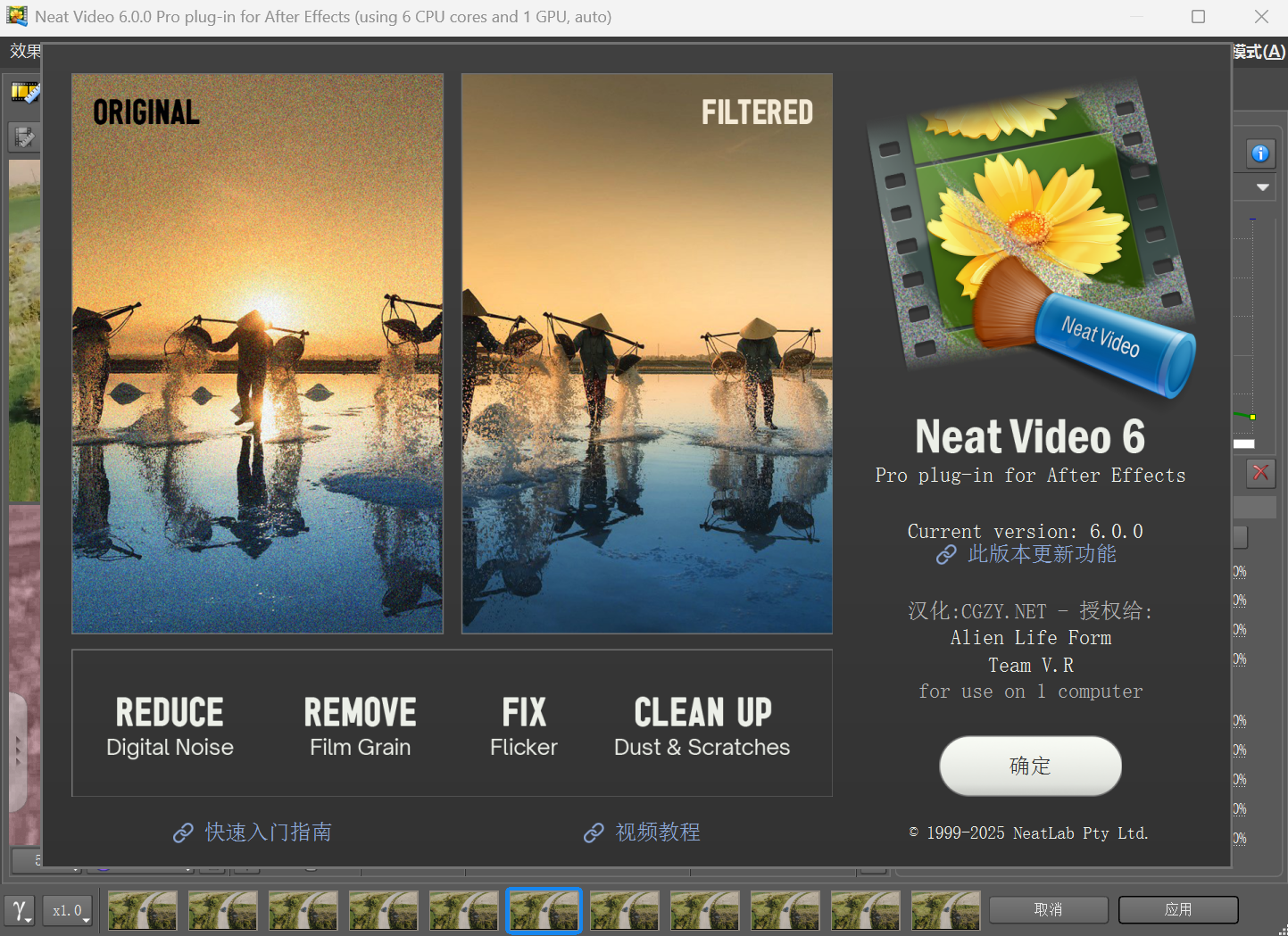Click the 'Alien Life Form' licensee text
Screen dimensions: 1288x936
pos(1031,638)
